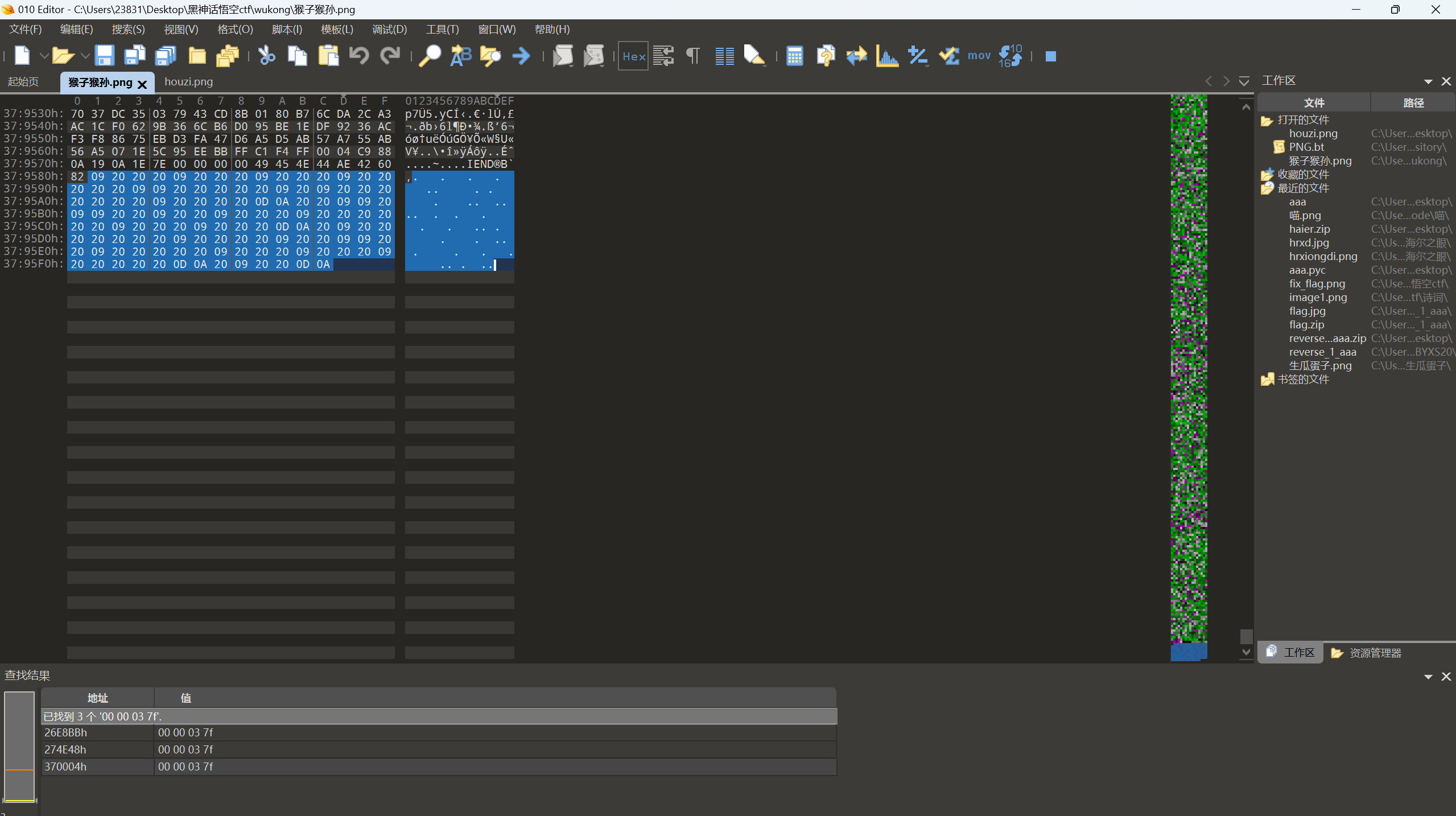The image size is (1456, 816).
Task: Select search result at 274E48h
Action: pos(439,750)
